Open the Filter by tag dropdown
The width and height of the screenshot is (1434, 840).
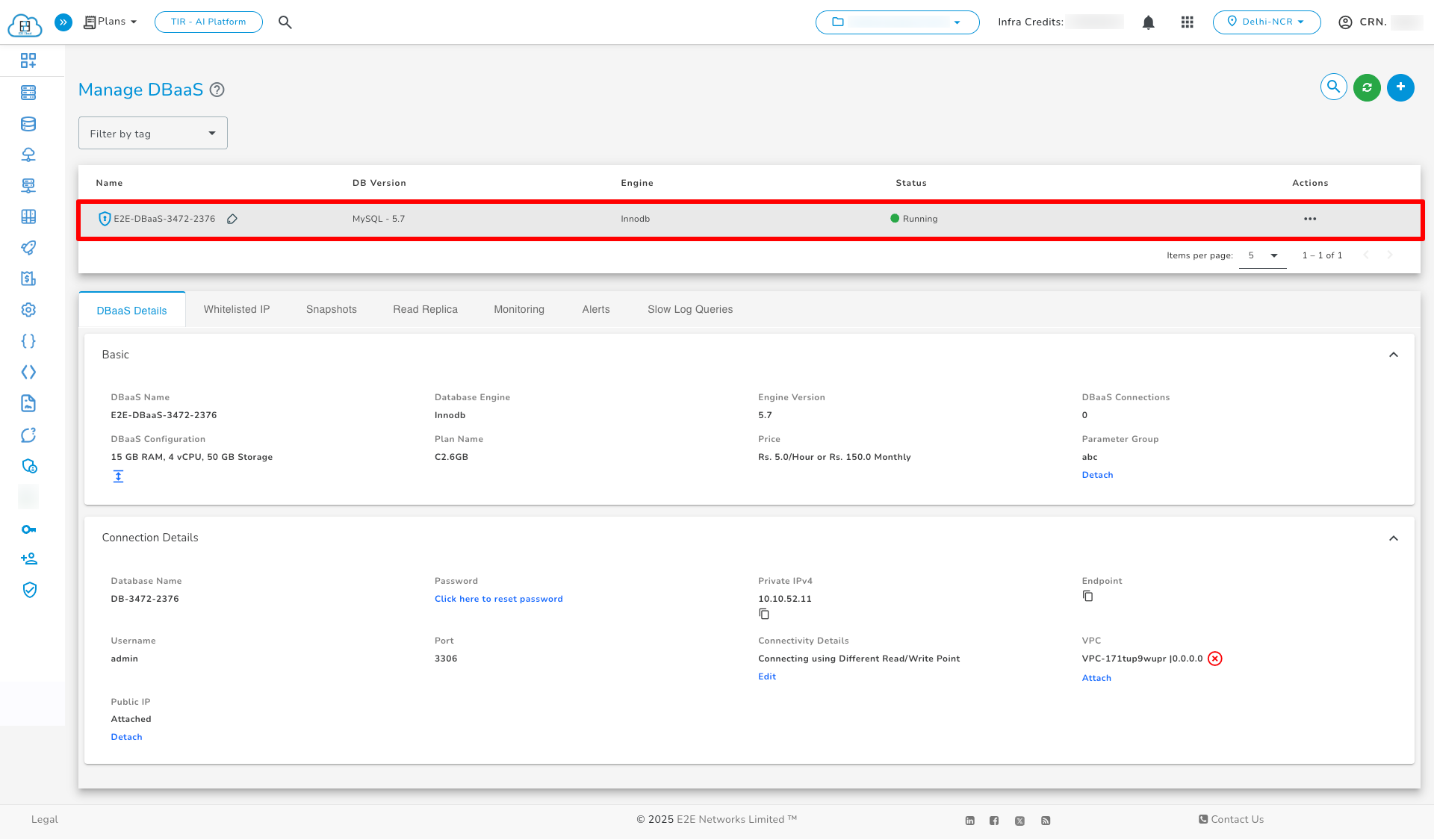(x=152, y=132)
